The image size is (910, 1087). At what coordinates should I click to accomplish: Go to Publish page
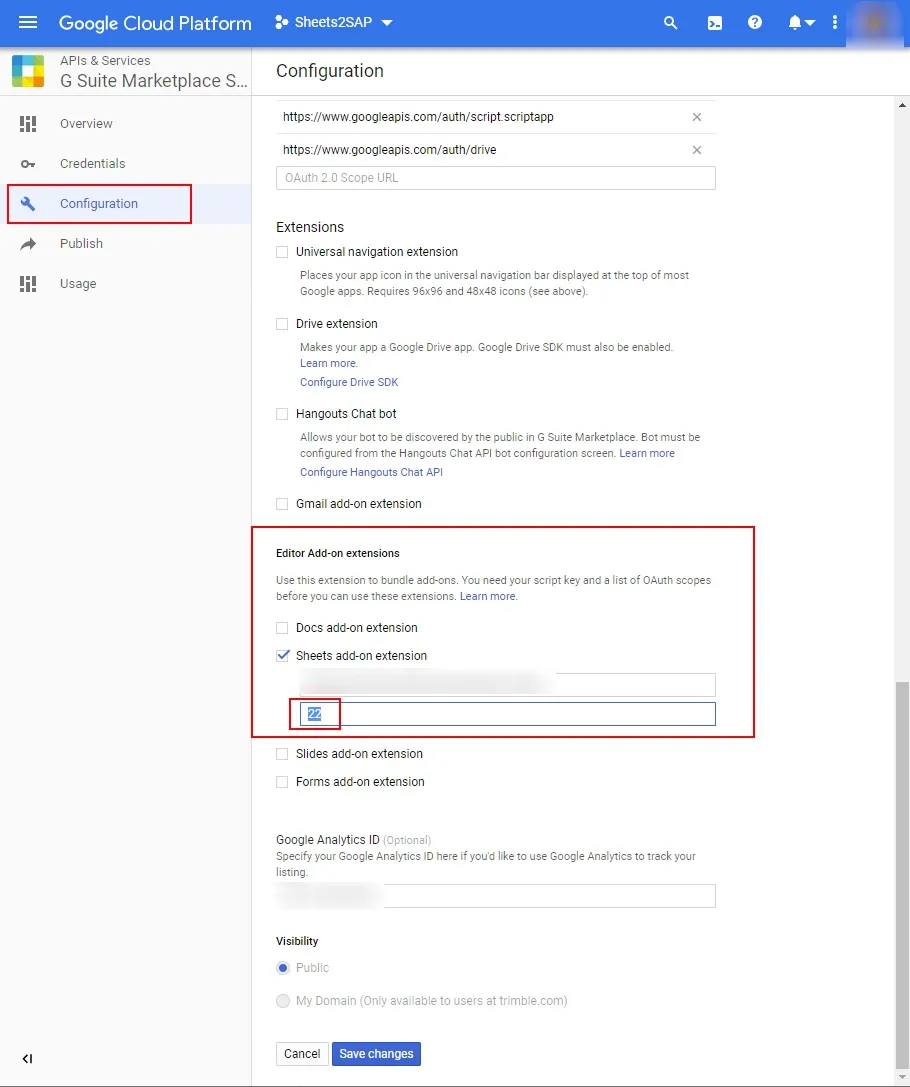[81, 243]
